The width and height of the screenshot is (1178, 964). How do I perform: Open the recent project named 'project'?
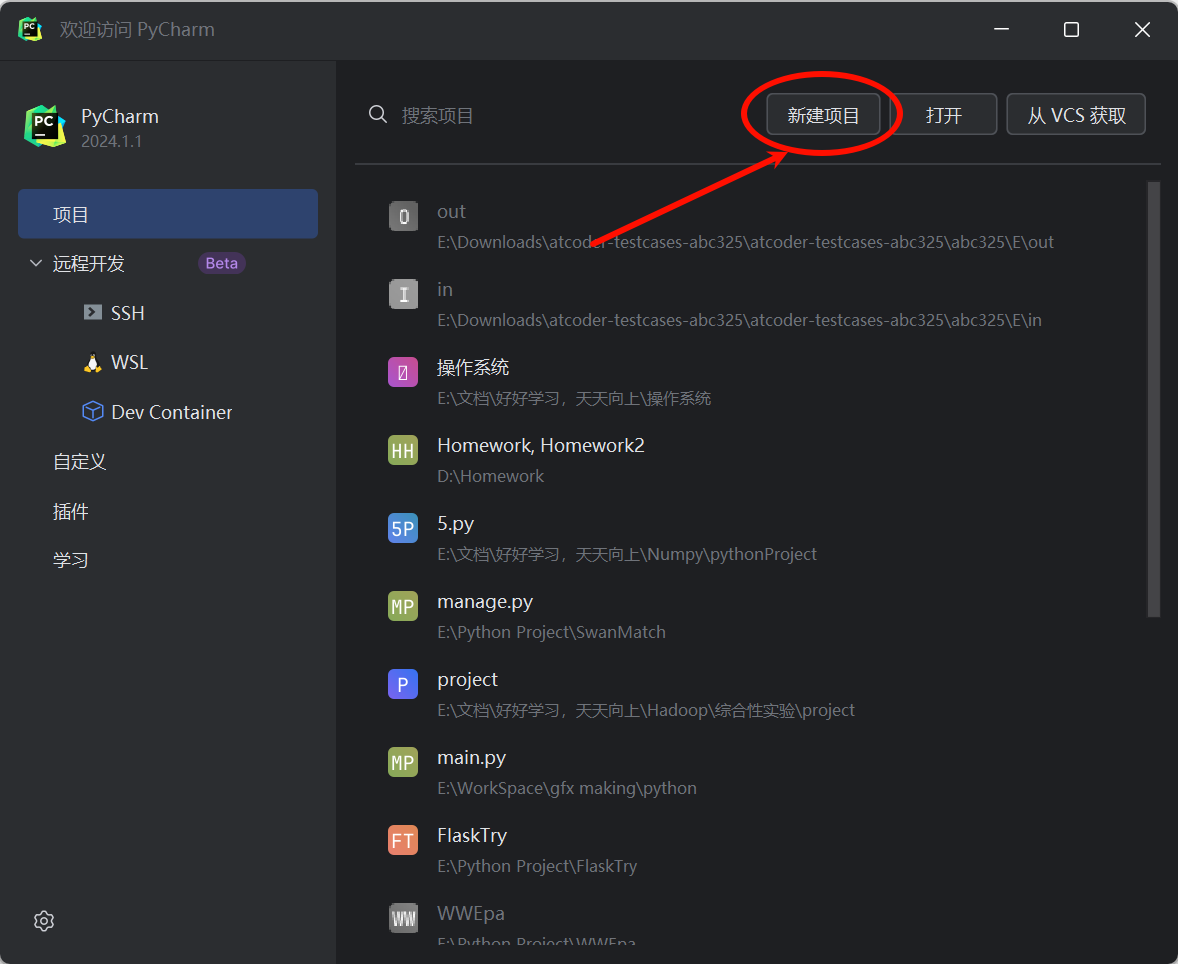[751, 694]
